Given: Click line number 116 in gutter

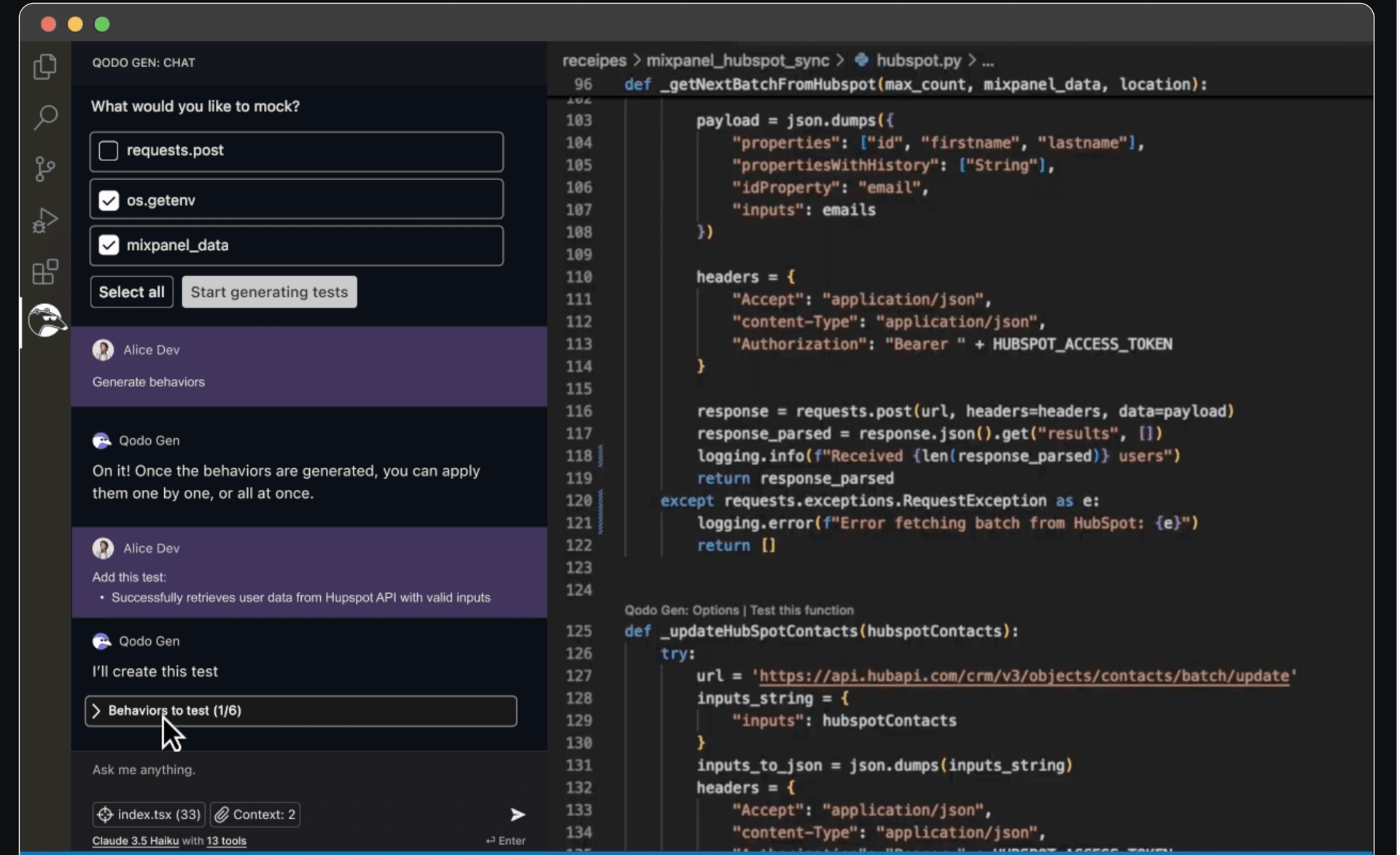Looking at the screenshot, I should [x=579, y=411].
